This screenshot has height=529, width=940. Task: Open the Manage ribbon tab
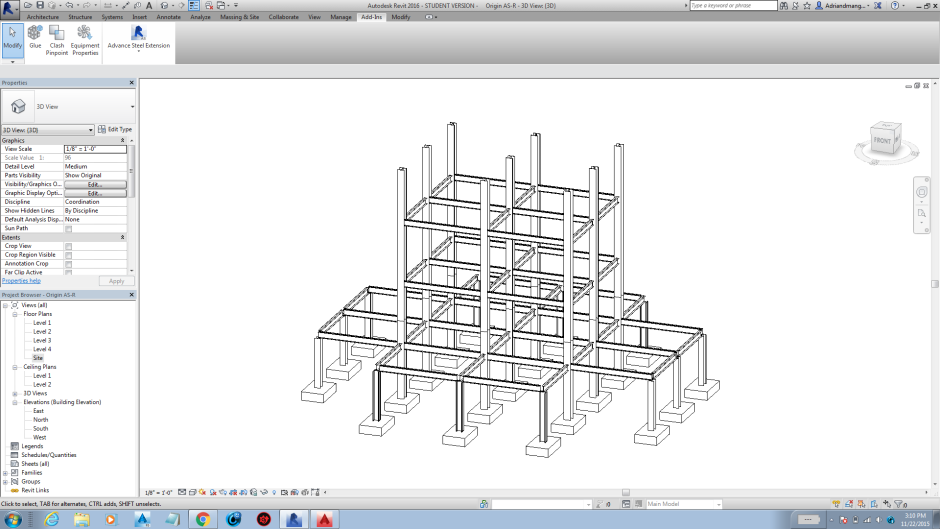click(x=340, y=17)
